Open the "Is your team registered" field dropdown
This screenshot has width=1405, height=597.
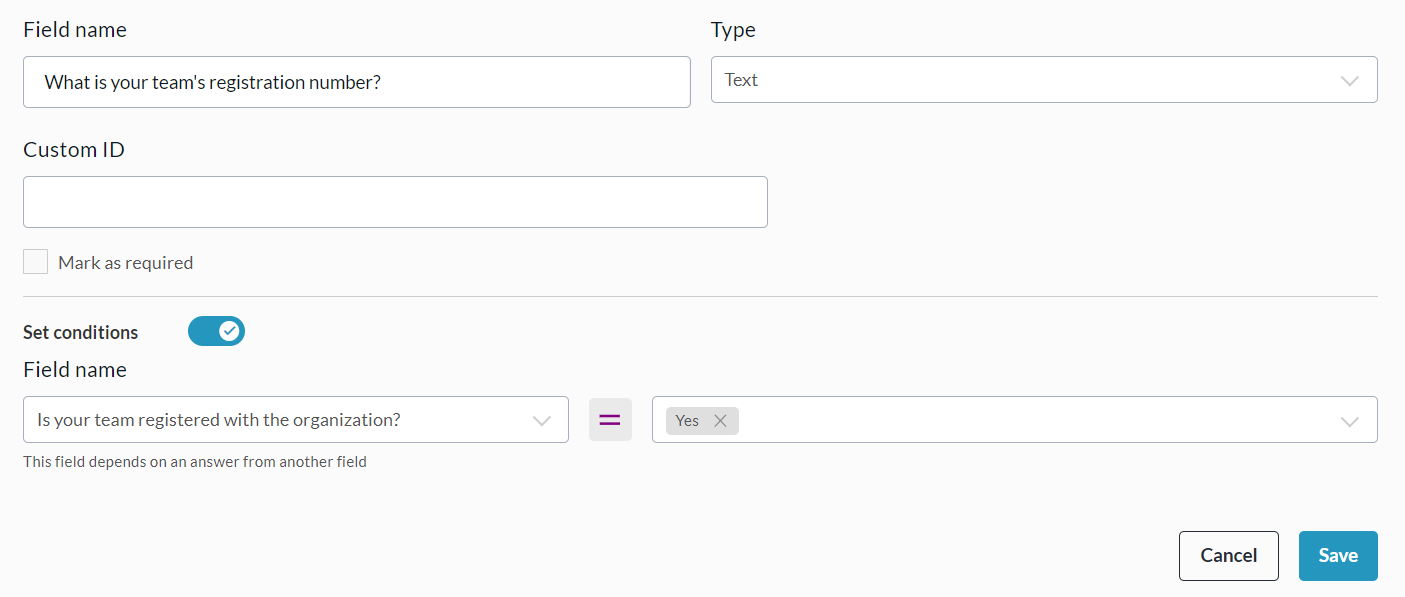point(280,420)
